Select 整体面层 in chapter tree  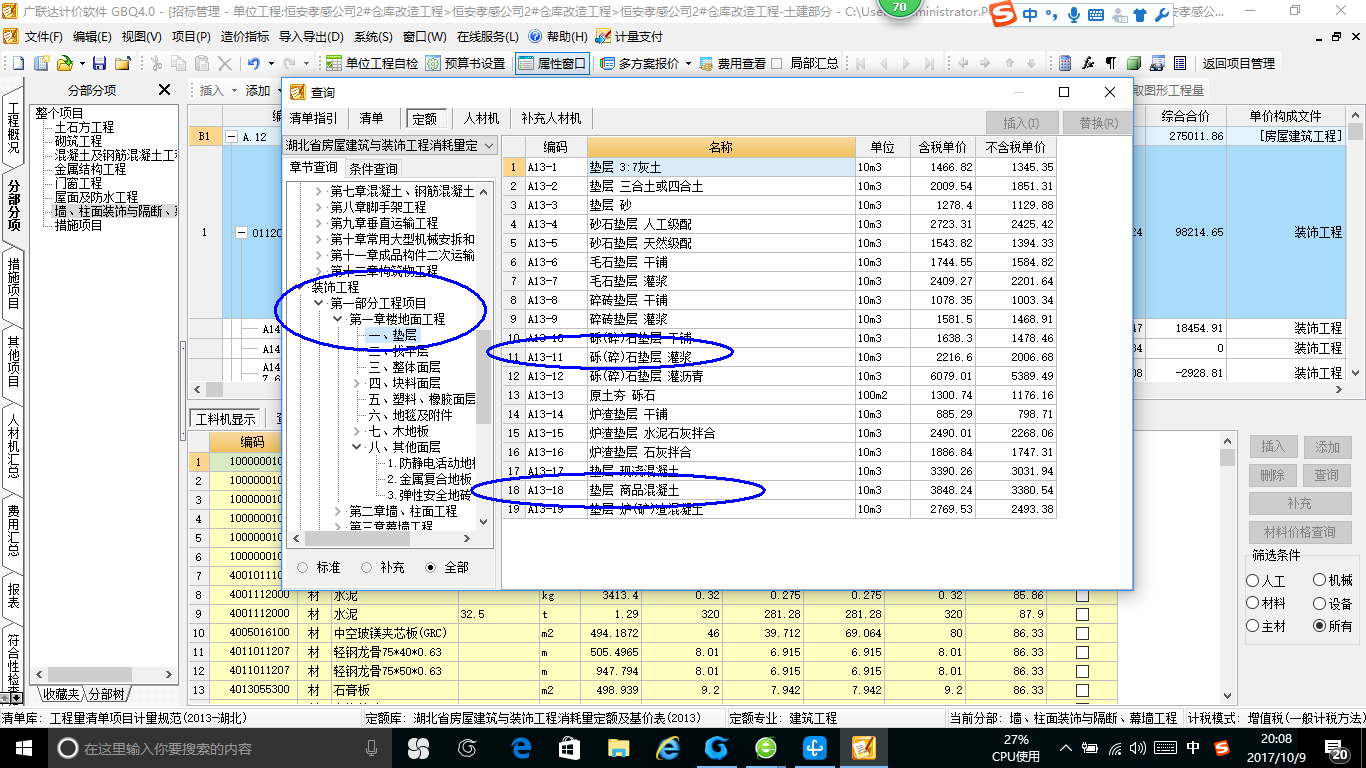404,367
